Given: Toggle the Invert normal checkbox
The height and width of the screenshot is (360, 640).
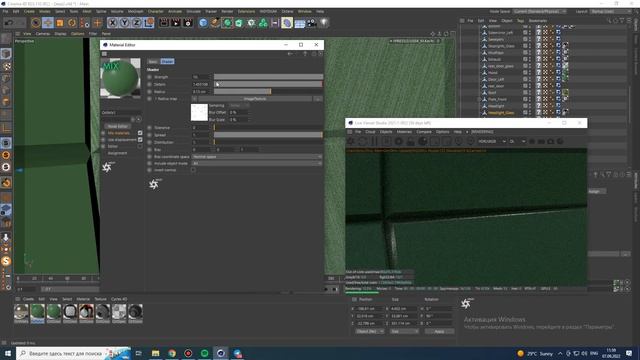Looking at the screenshot, I should click(x=193, y=170).
